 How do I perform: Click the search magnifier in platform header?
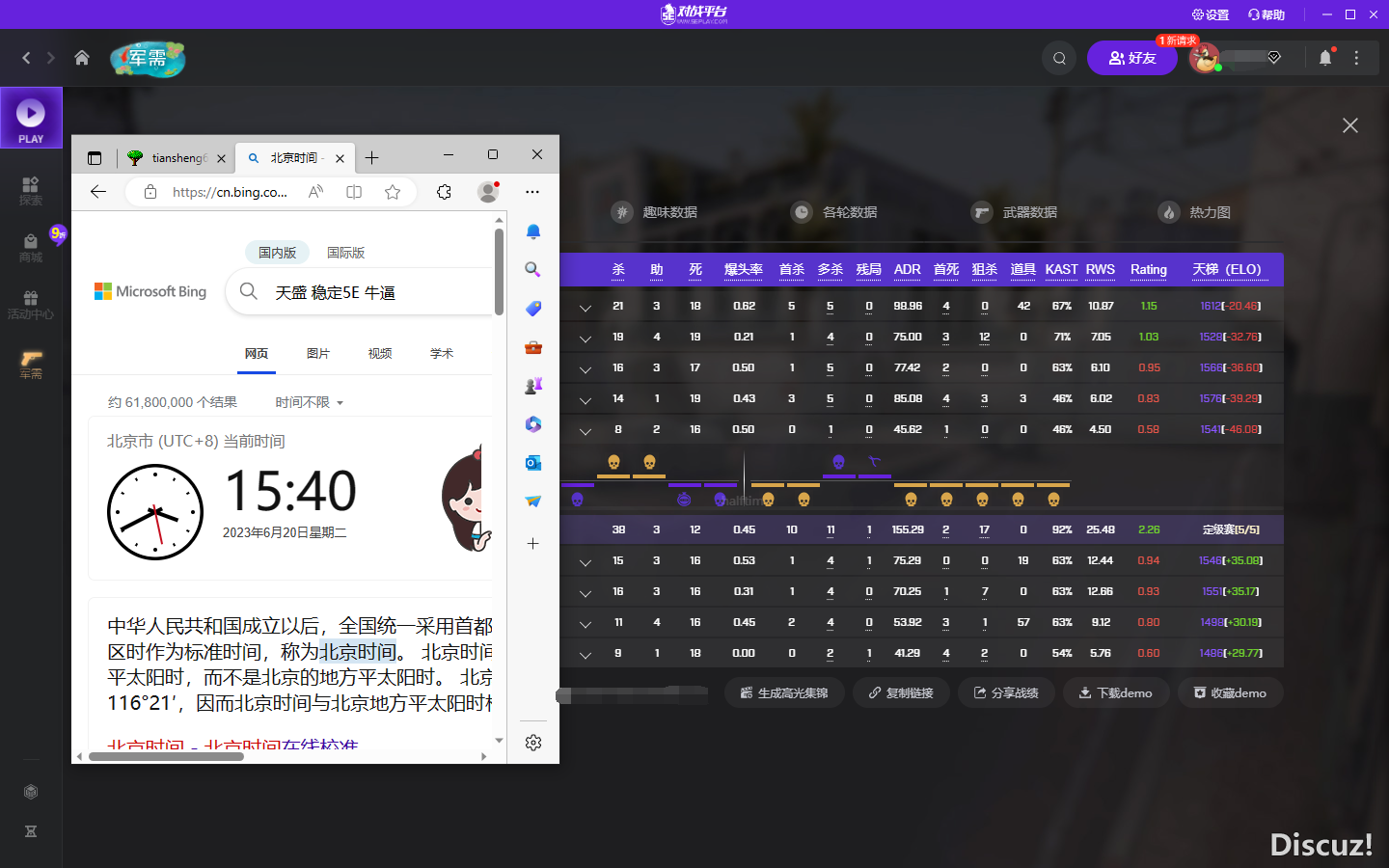pyautogui.click(x=1059, y=58)
